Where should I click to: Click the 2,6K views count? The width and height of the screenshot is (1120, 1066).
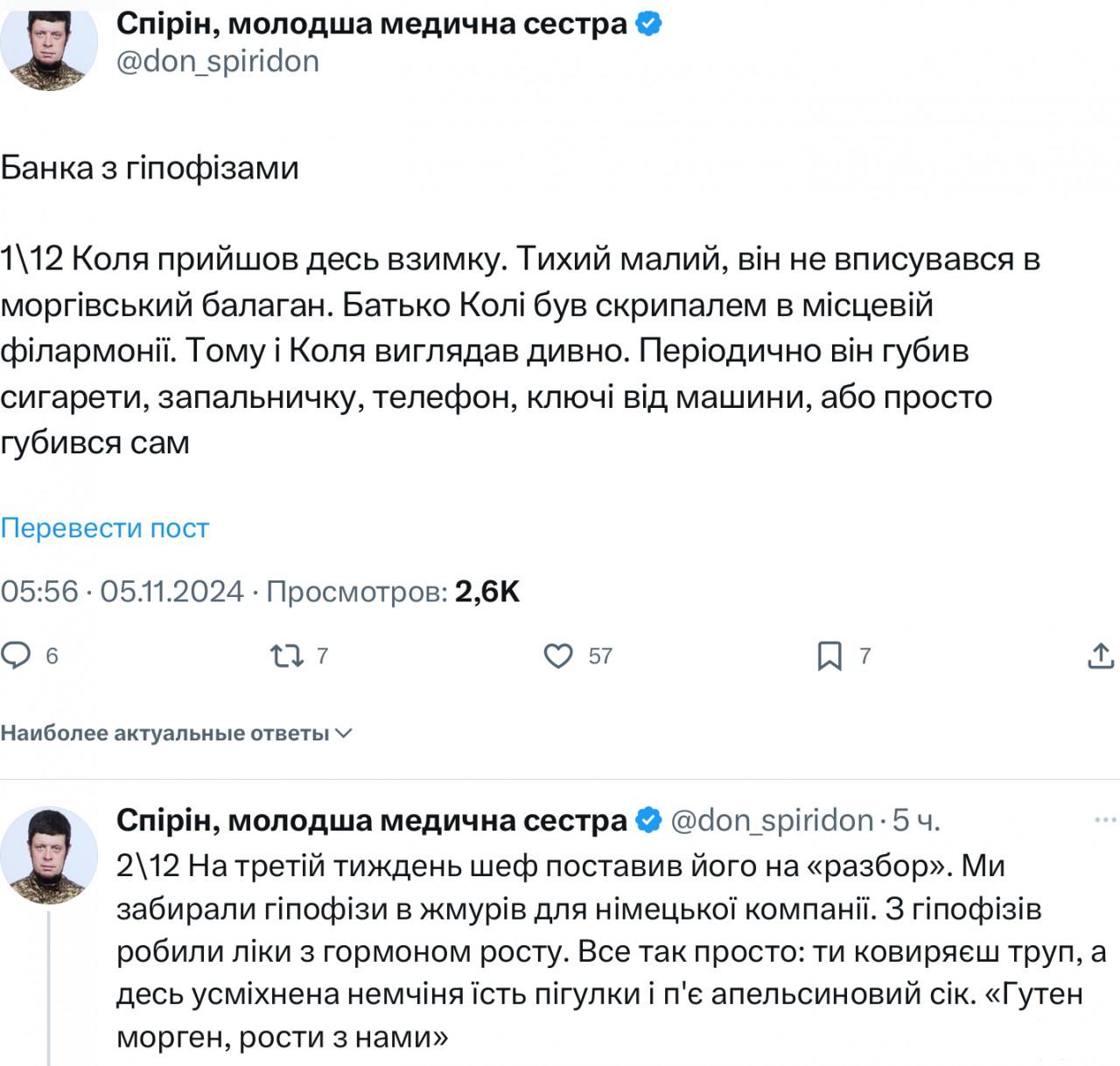[x=487, y=593]
